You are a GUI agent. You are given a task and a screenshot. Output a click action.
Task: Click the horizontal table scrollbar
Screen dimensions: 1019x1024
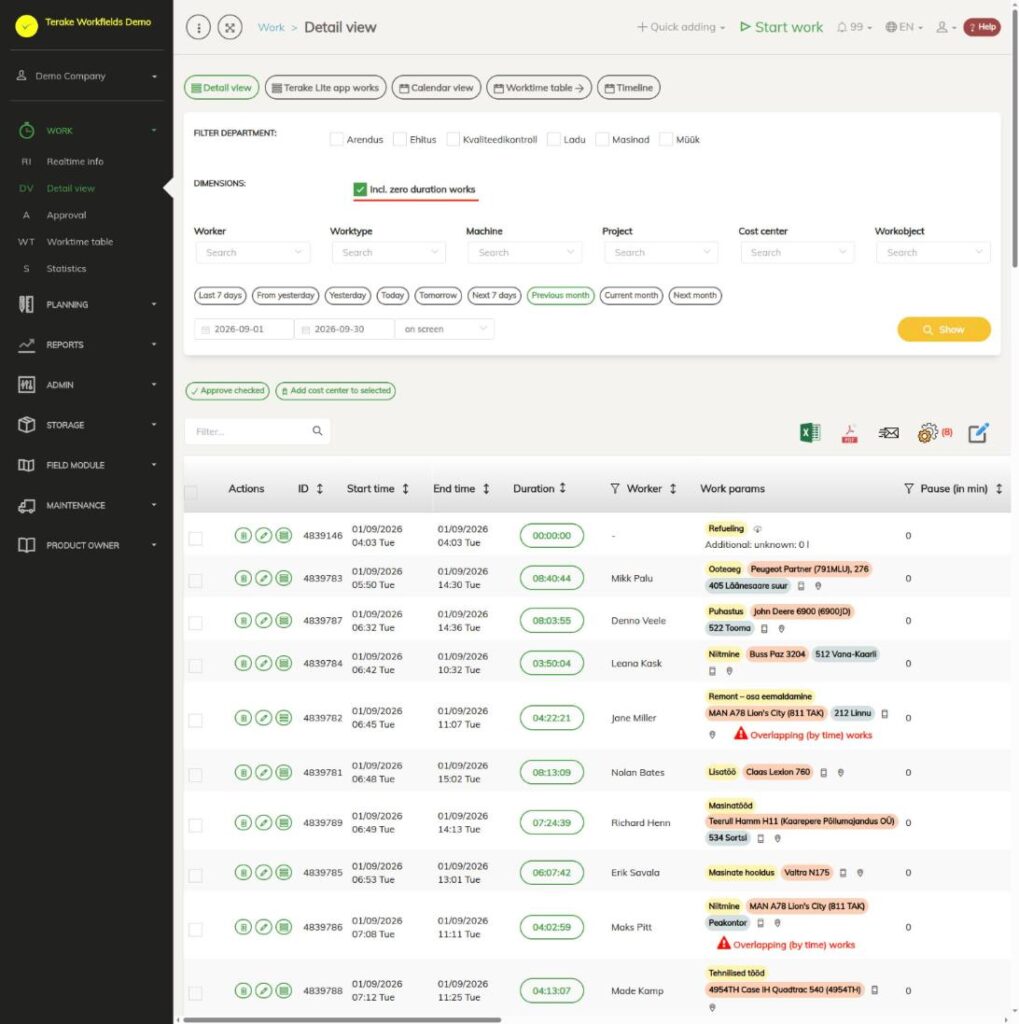point(342,1019)
